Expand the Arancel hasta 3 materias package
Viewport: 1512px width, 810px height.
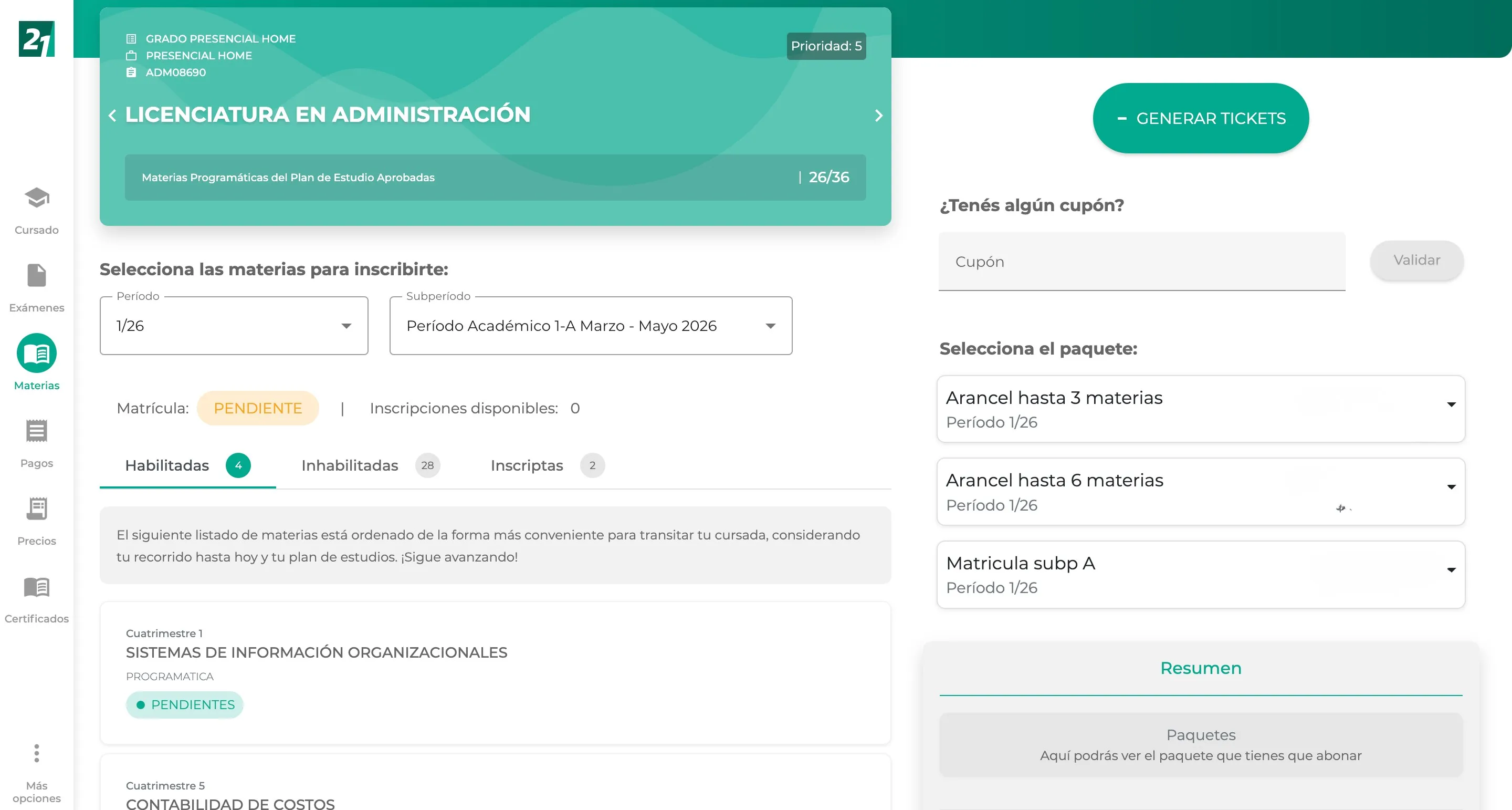click(1452, 404)
